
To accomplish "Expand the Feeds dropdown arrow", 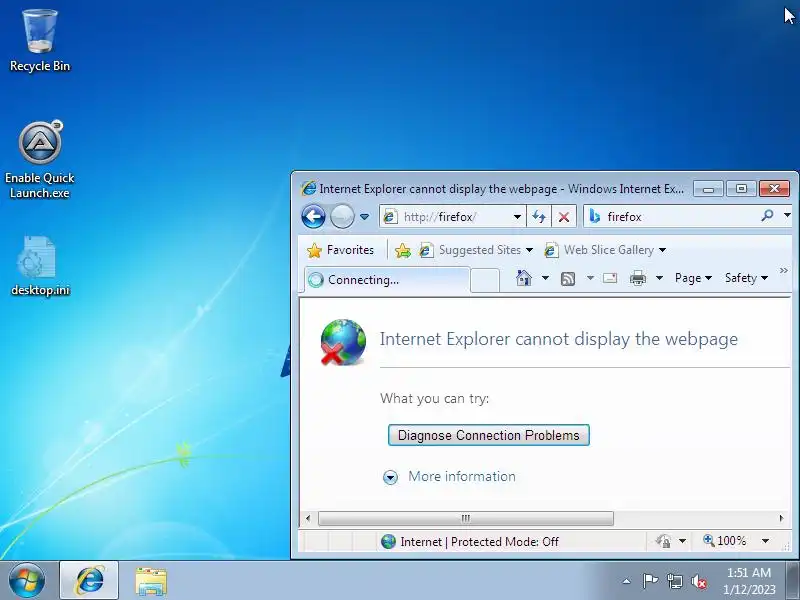I will (x=590, y=278).
